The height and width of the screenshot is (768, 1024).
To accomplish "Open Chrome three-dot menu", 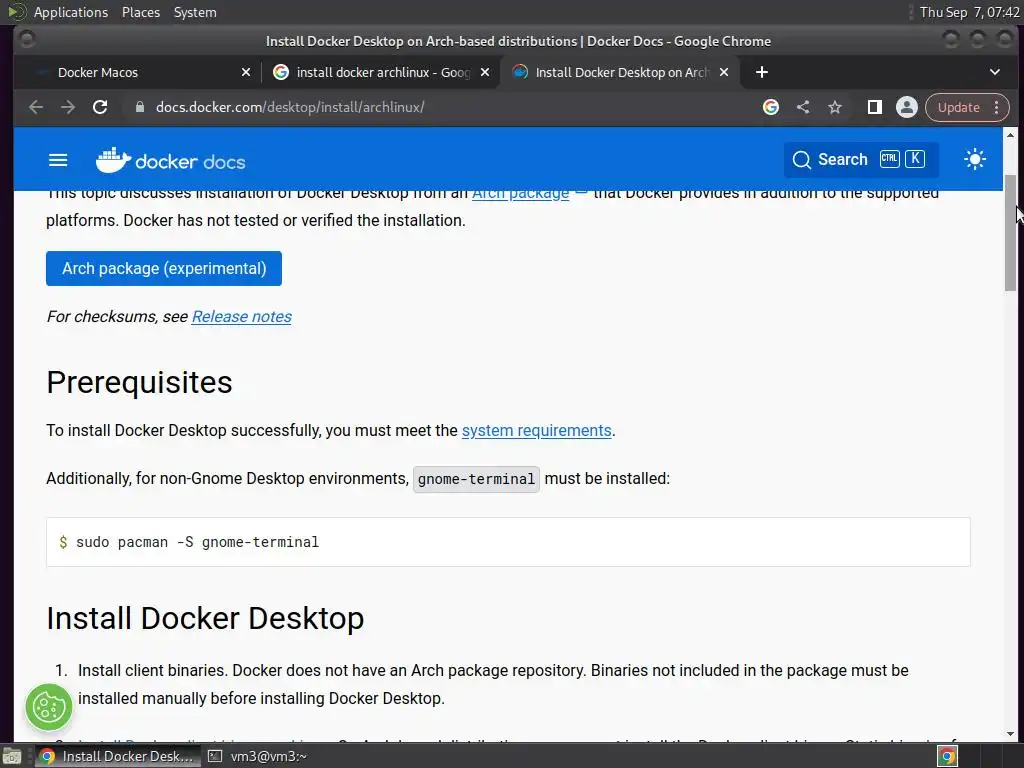I will pos(997,107).
